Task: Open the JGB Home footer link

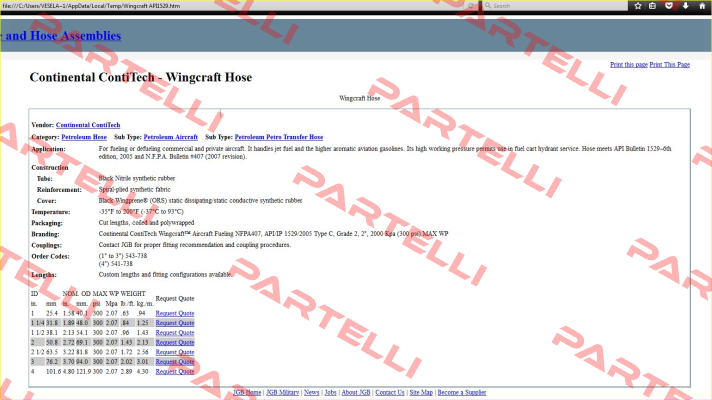Action: click(x=247, y=392)
